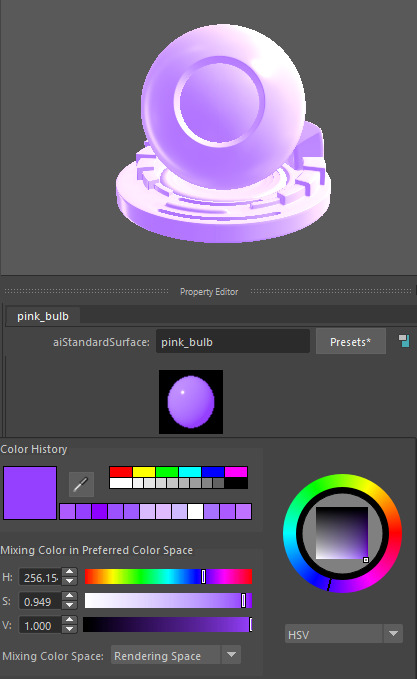Open the Mixing Color Space dropdown

click(x=176, y=655)
